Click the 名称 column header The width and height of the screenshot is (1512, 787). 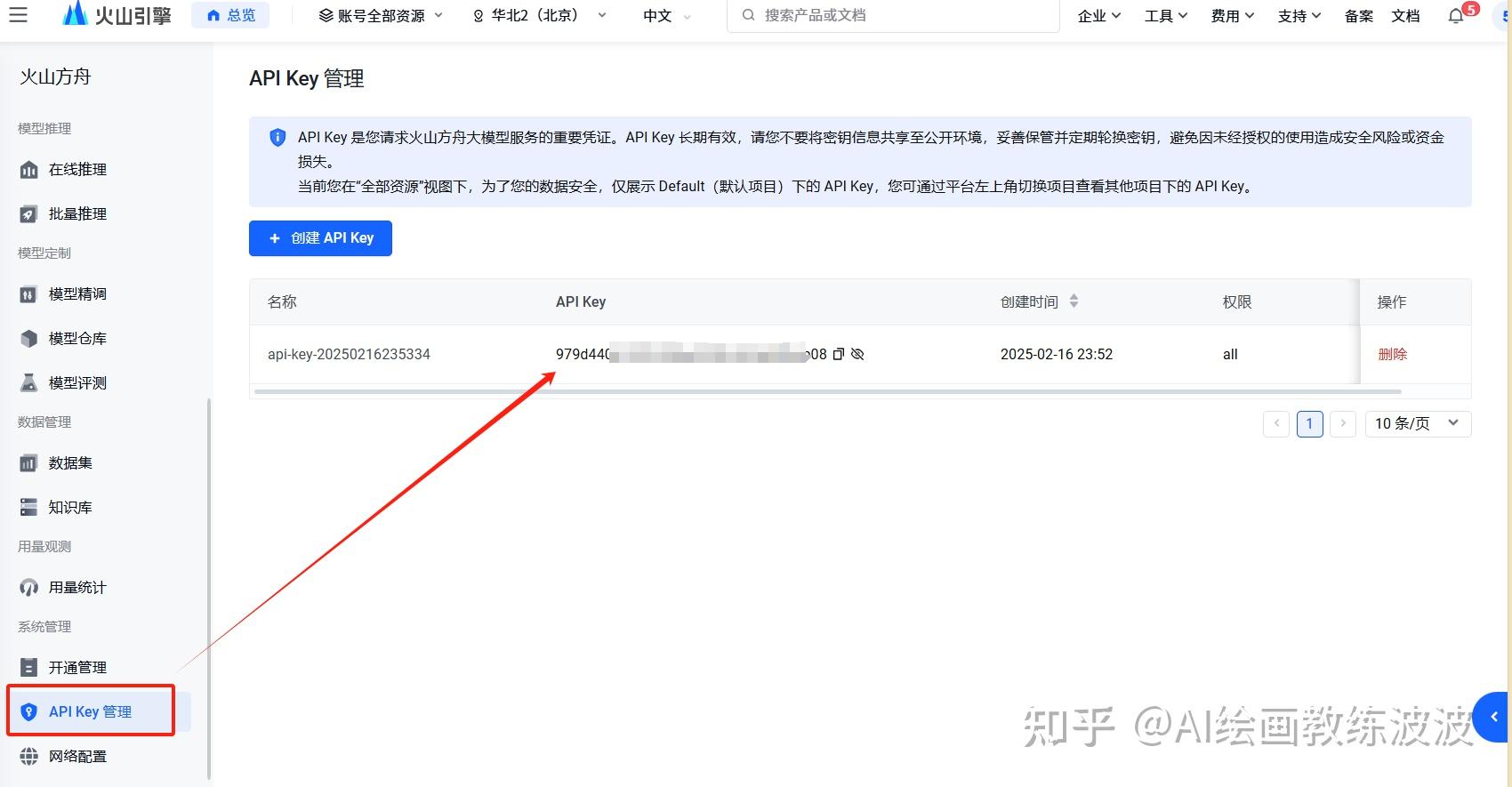tap(282, 301)
